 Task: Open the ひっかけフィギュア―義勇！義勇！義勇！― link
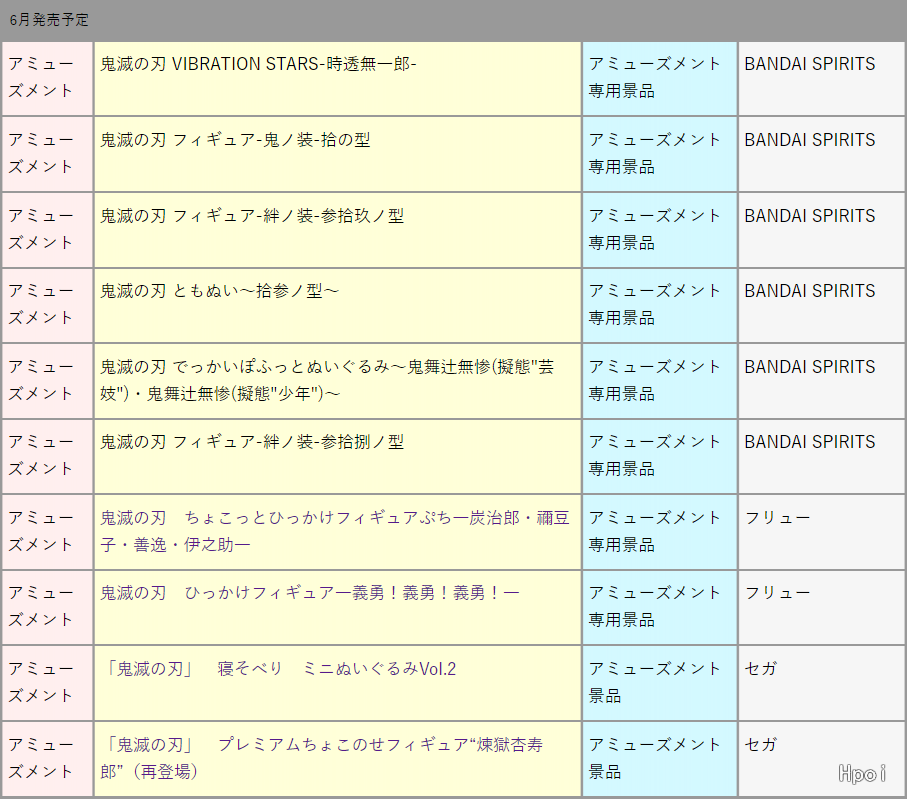310,593
